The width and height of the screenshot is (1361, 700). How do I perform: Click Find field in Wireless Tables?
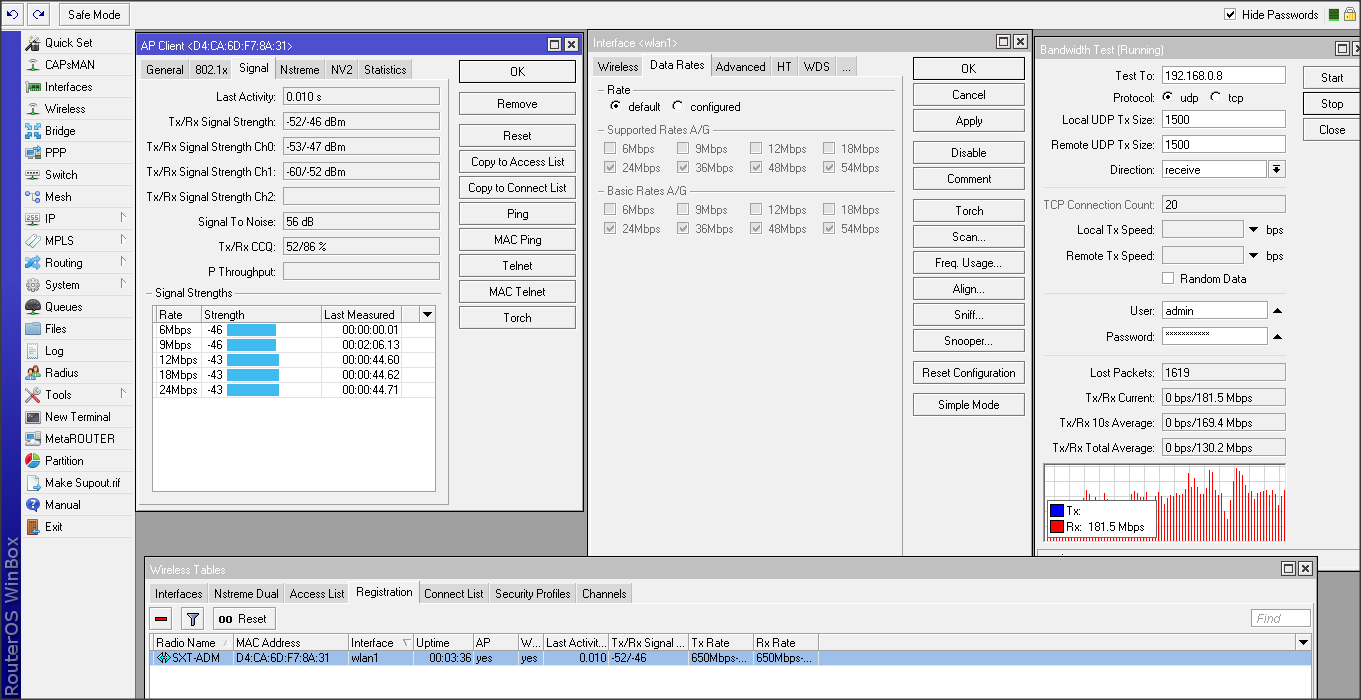(x=1280, y=619)
